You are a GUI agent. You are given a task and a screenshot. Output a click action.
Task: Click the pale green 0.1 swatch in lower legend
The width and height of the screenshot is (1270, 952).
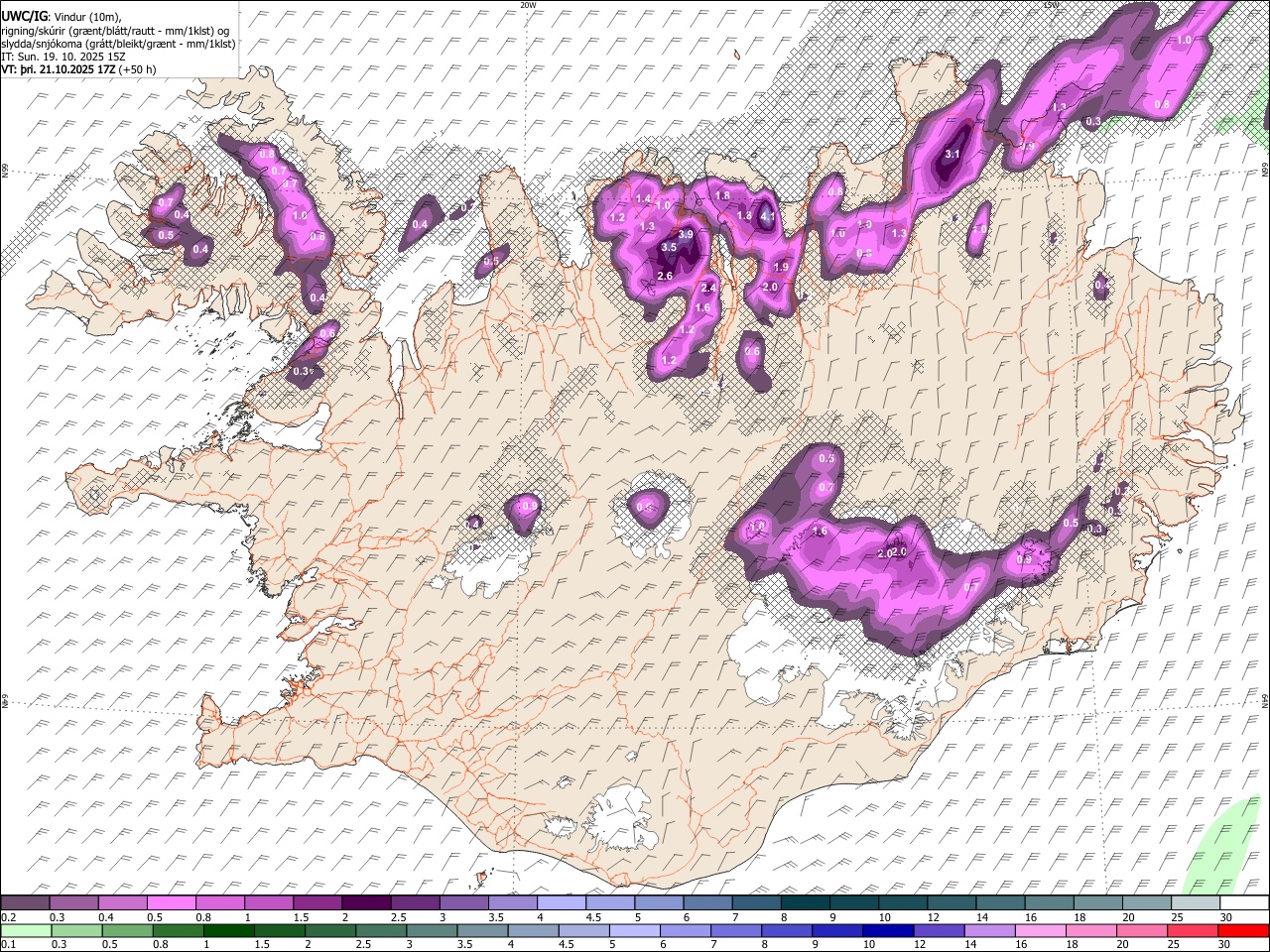tap(27, 930)
